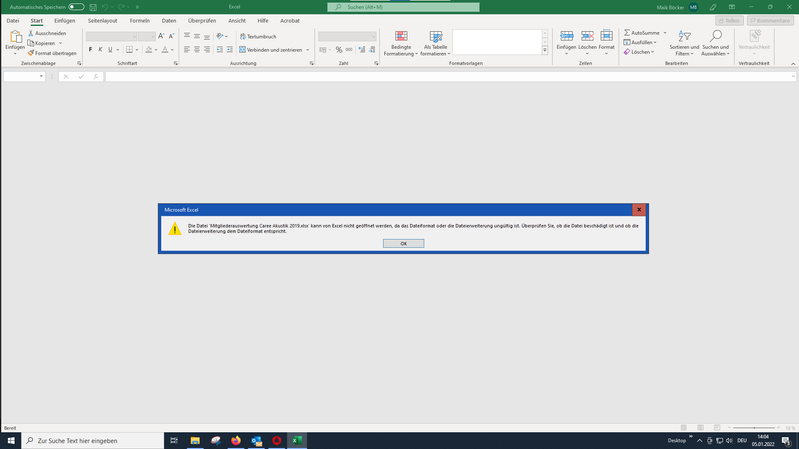This screenshot has height=449, width=799.
Task: Toggle italic (K) formatting
Action: point(100,50)
